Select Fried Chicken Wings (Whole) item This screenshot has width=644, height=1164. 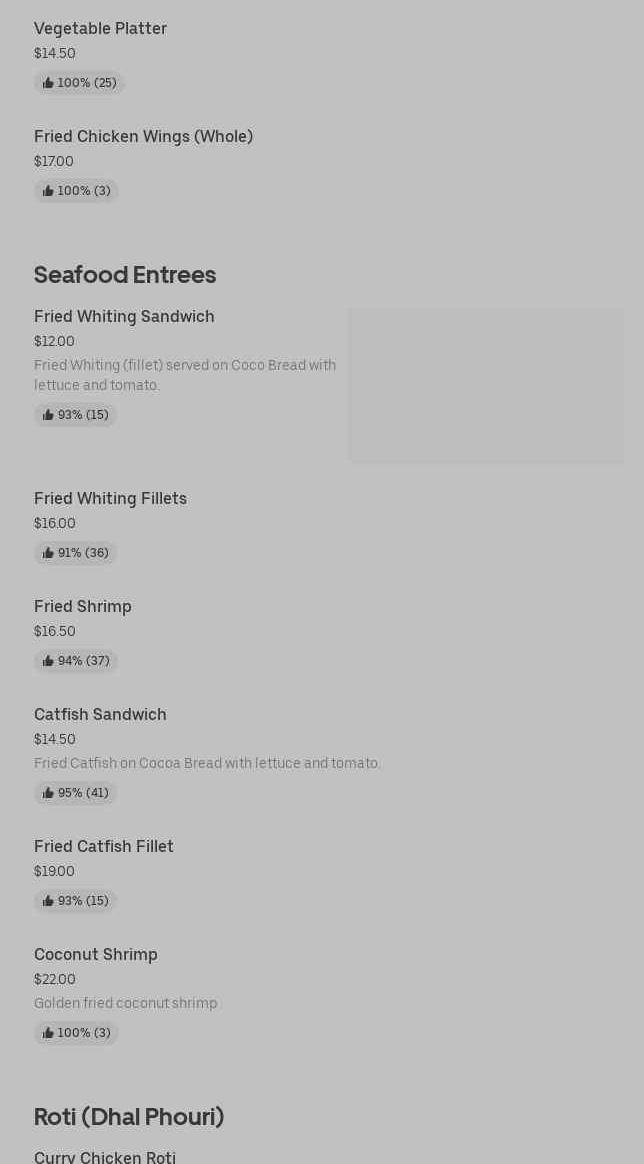[143, 137]
